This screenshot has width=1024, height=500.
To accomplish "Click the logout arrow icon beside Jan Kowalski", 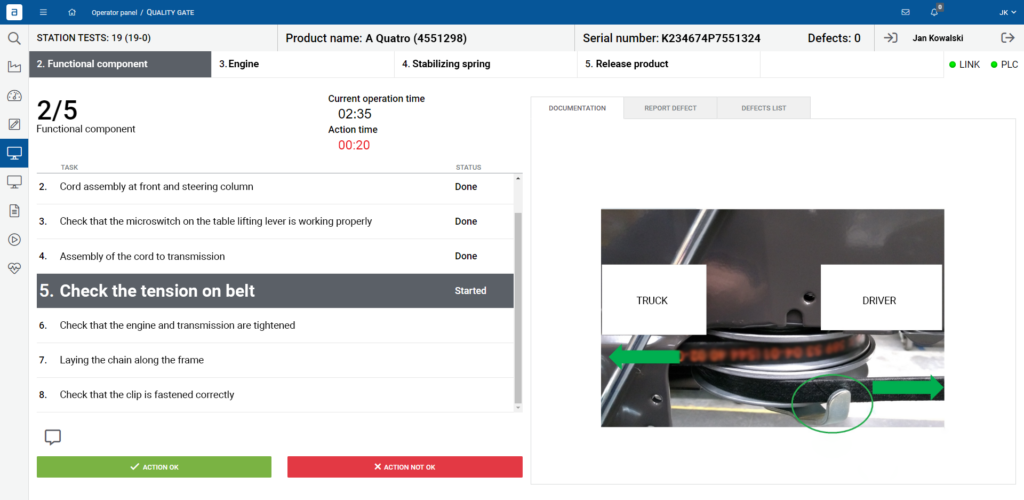I will point(1007,38).
